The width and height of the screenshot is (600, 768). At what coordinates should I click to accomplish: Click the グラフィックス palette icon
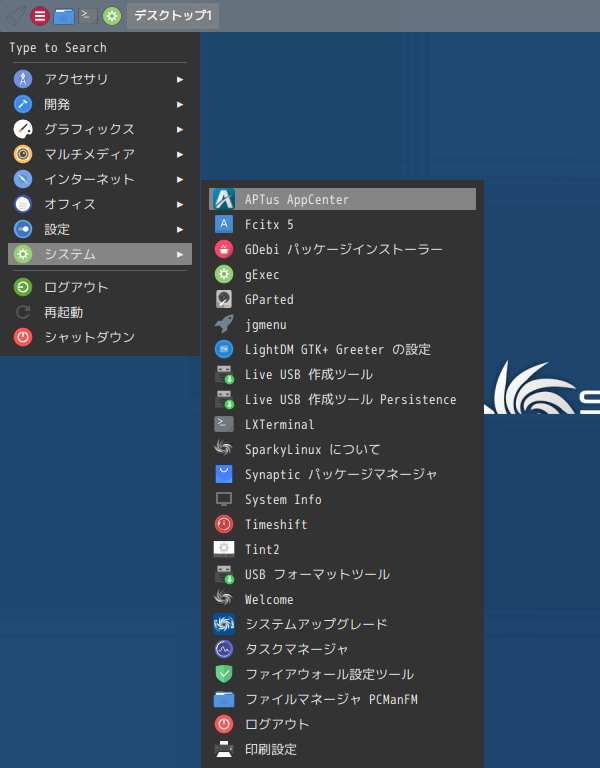point(23,129)
